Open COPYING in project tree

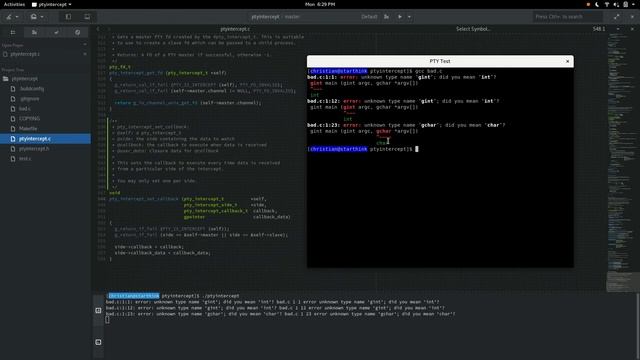(29, 119)
